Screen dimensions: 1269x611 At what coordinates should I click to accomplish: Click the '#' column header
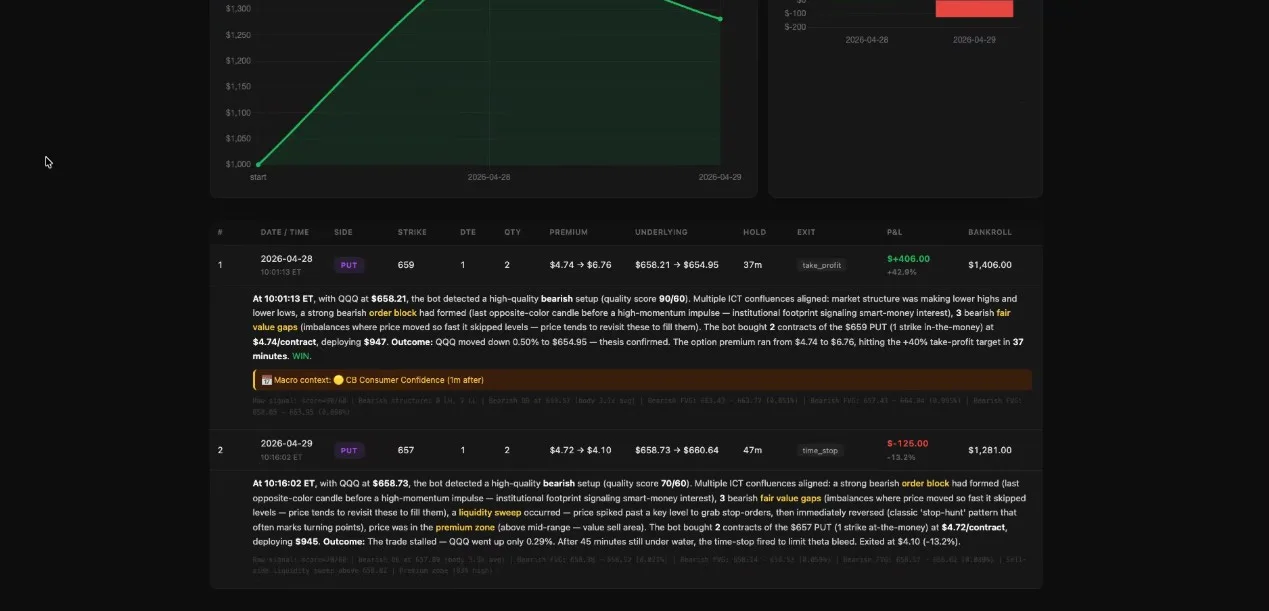coord(220,232)
